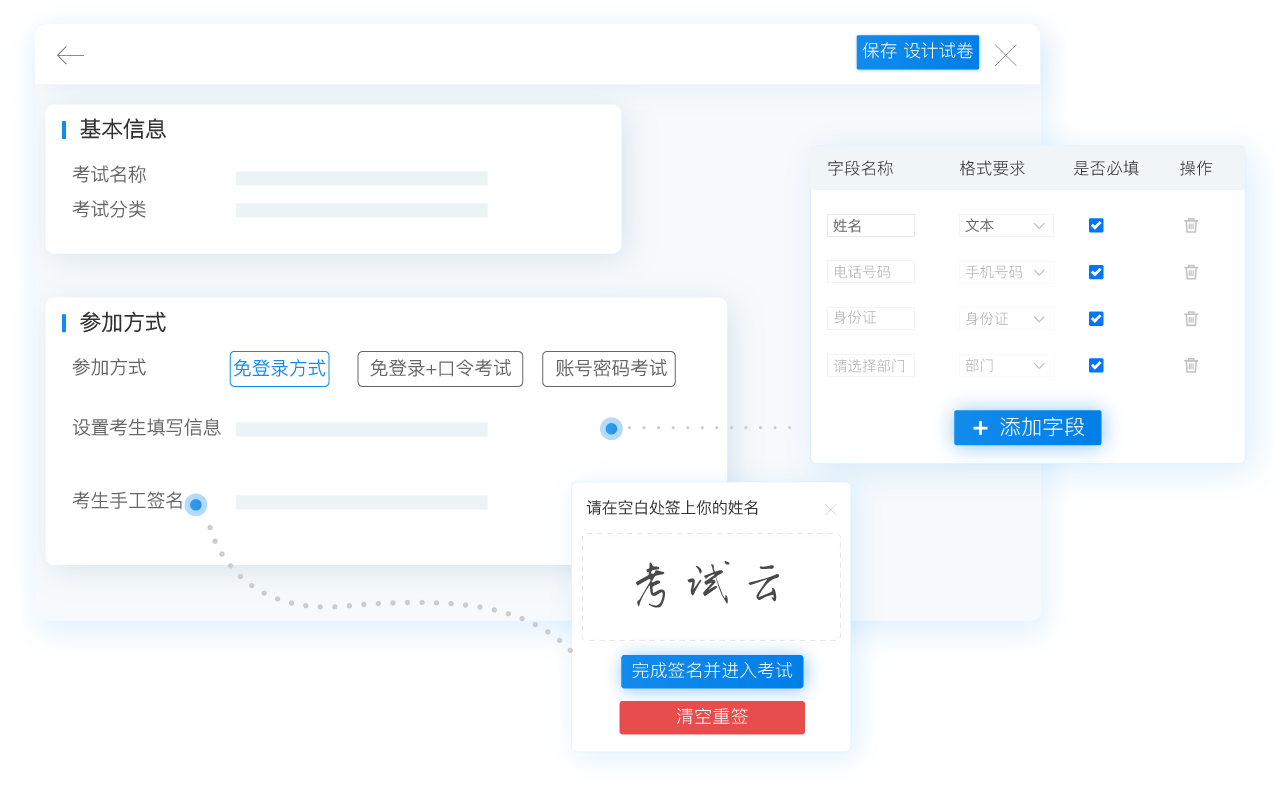The height and width of the screenshot is (790, 1280).
Task: Click trash icon for 身份证 row
Action: (x=1191, y=319)
